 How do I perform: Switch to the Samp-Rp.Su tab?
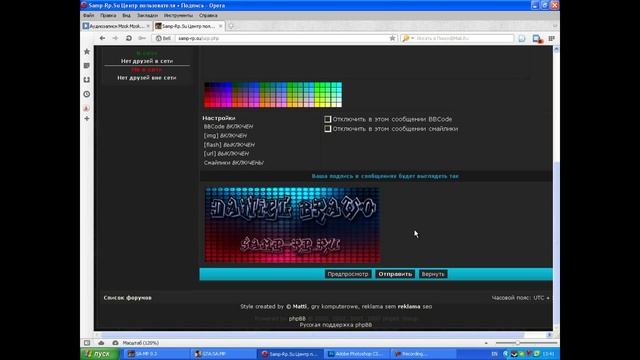point(189,26)
